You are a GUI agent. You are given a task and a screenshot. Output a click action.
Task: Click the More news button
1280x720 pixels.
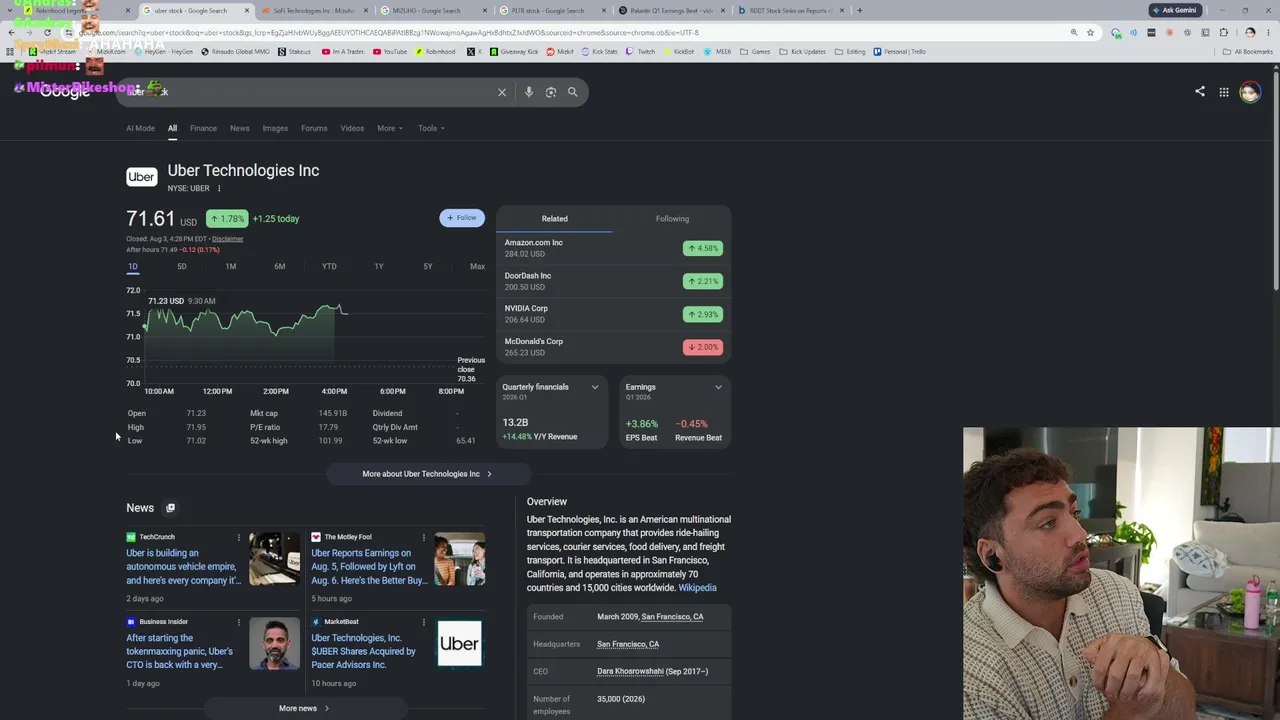tap(304, 708)
